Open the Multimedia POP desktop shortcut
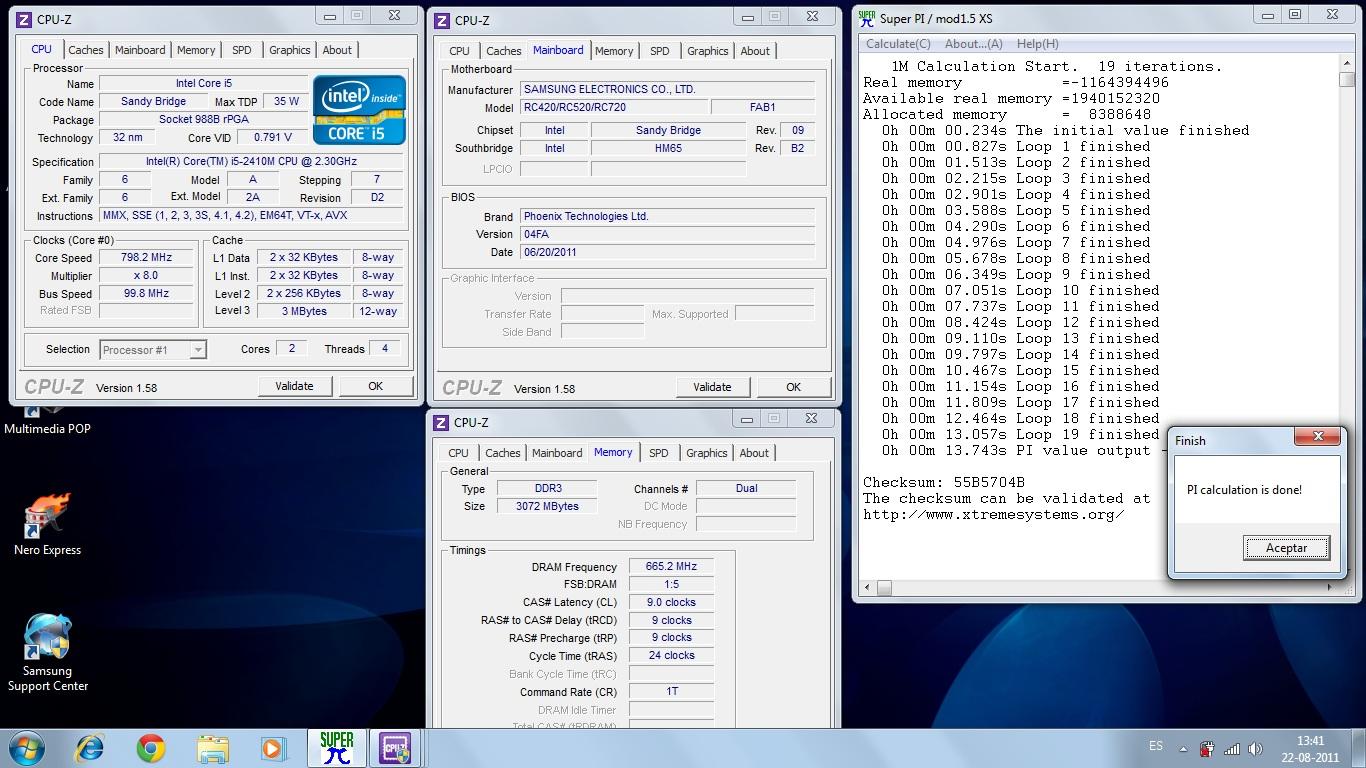 coord(47,420)
